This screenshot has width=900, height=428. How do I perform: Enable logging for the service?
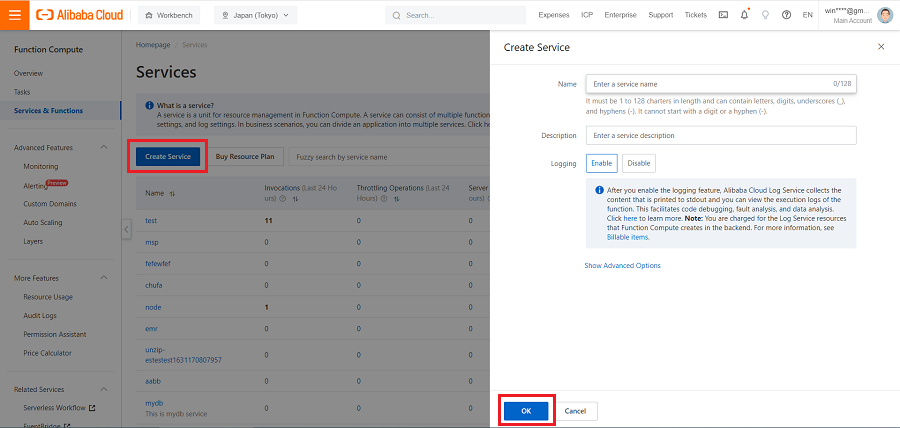click(x=601, y=163)
